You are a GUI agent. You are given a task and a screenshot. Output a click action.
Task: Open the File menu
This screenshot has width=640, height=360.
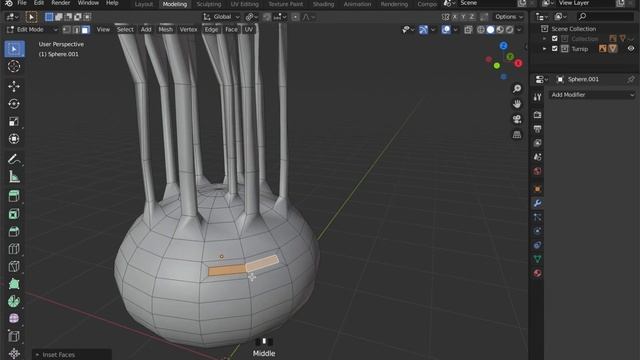point(22,3)
